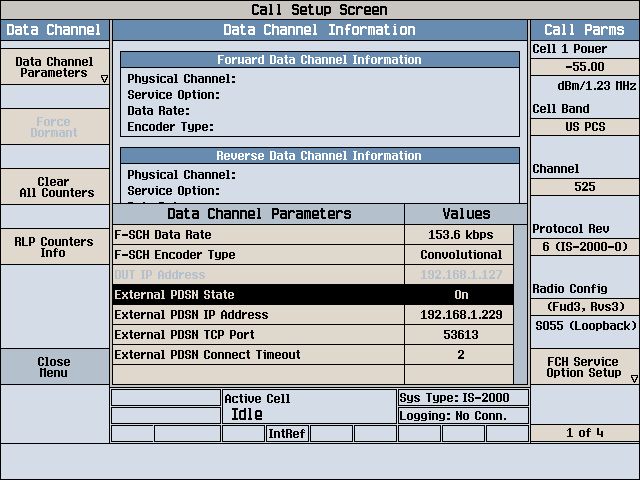Expand the arrow on FCH Service Option Setup
The image size is (640, 480).
(x=634, y=379)
